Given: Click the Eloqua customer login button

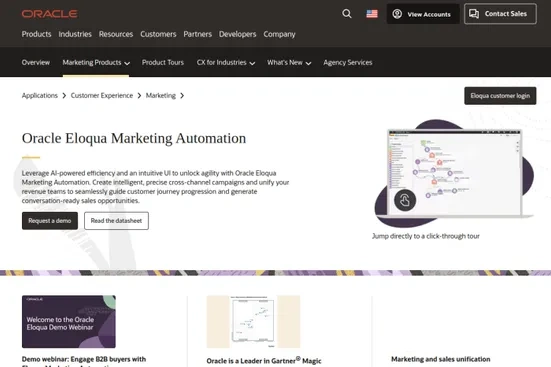Looking at the screenshot, I should tap(500, 96).
